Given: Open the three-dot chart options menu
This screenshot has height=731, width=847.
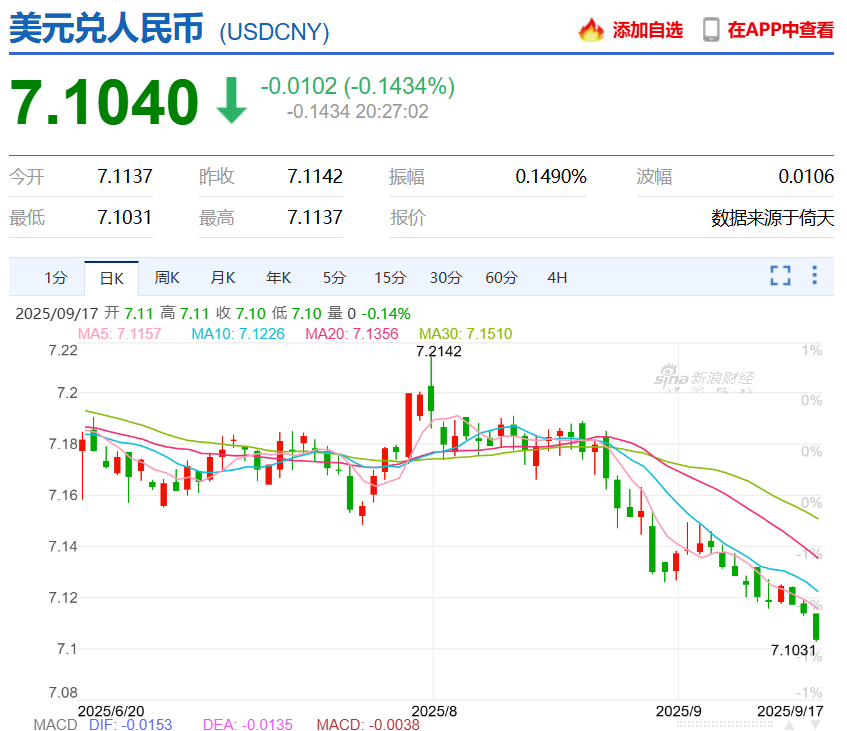Looking at the screenshot, I should (815, 275).
